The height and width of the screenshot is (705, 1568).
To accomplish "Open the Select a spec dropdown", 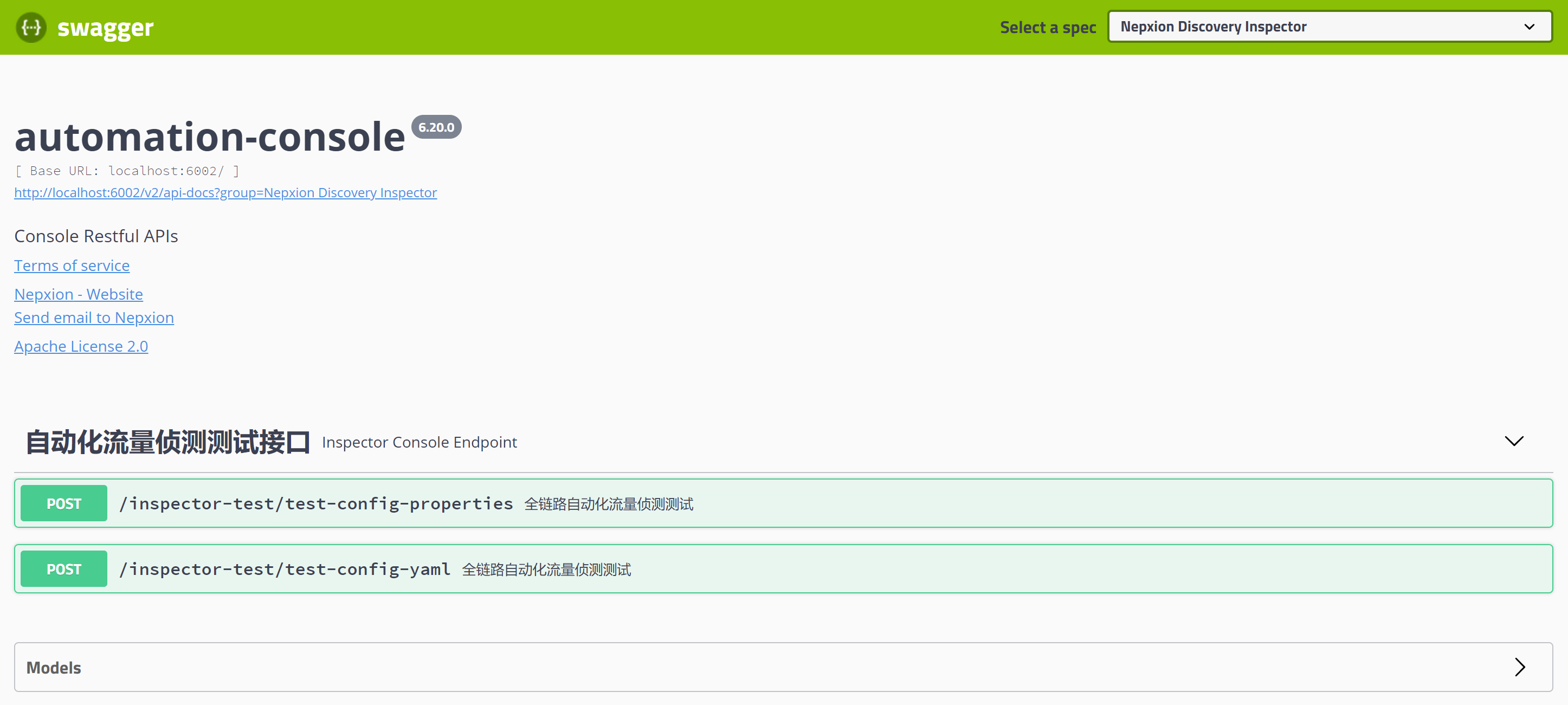I will coord(1330,27).
